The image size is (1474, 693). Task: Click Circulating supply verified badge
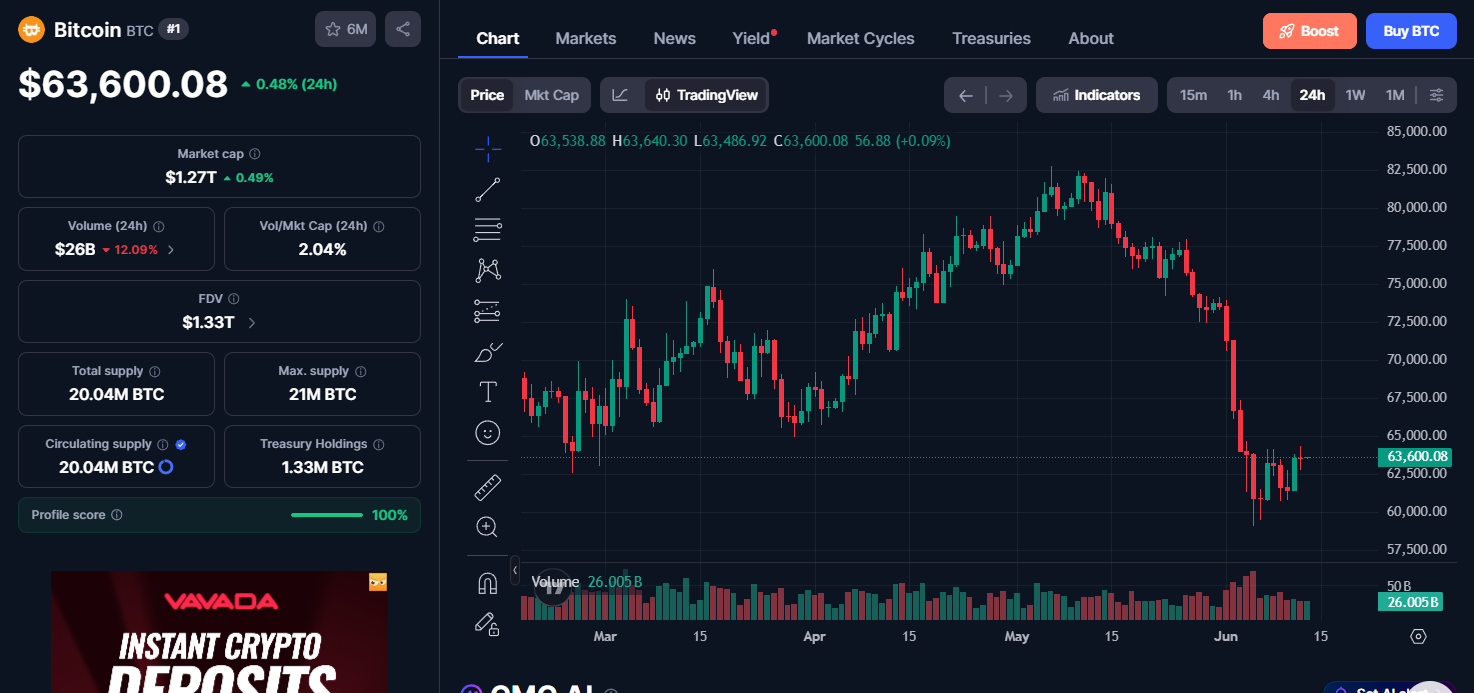coord(181,444)
